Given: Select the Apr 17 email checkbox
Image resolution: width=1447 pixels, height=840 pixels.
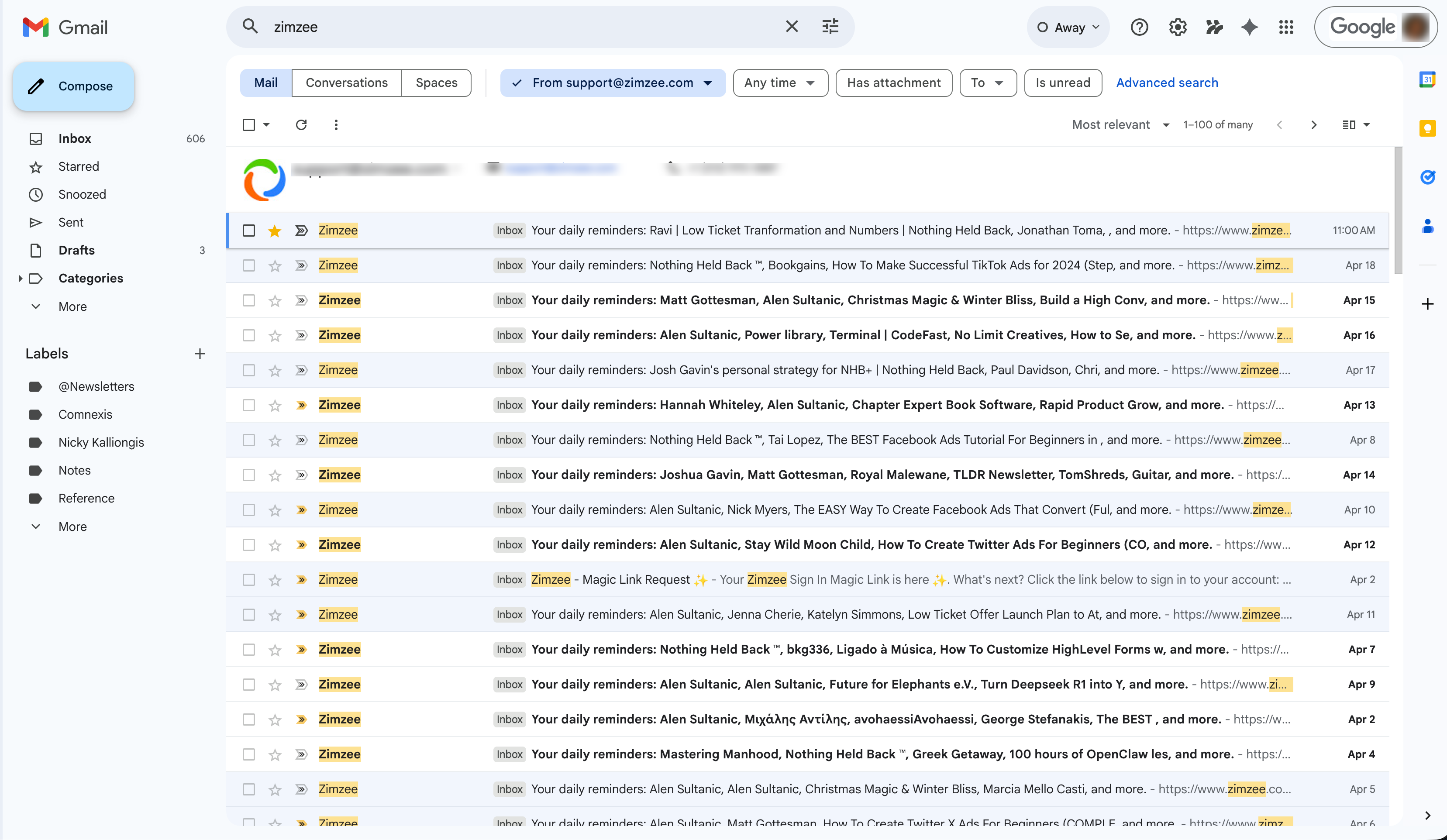Looking at the screenshot, I should 248,370.
